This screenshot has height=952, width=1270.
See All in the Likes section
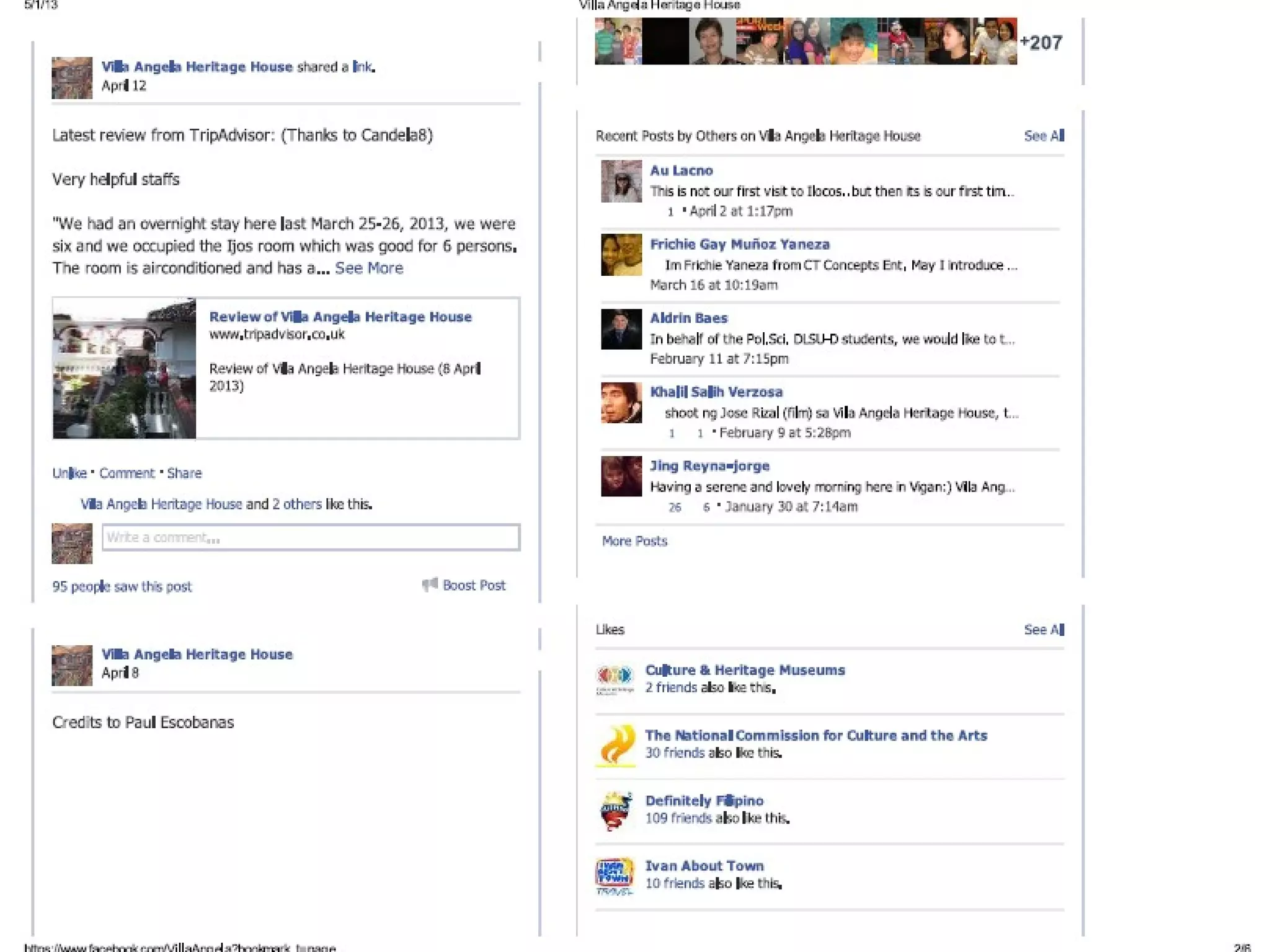(1044, 630)
